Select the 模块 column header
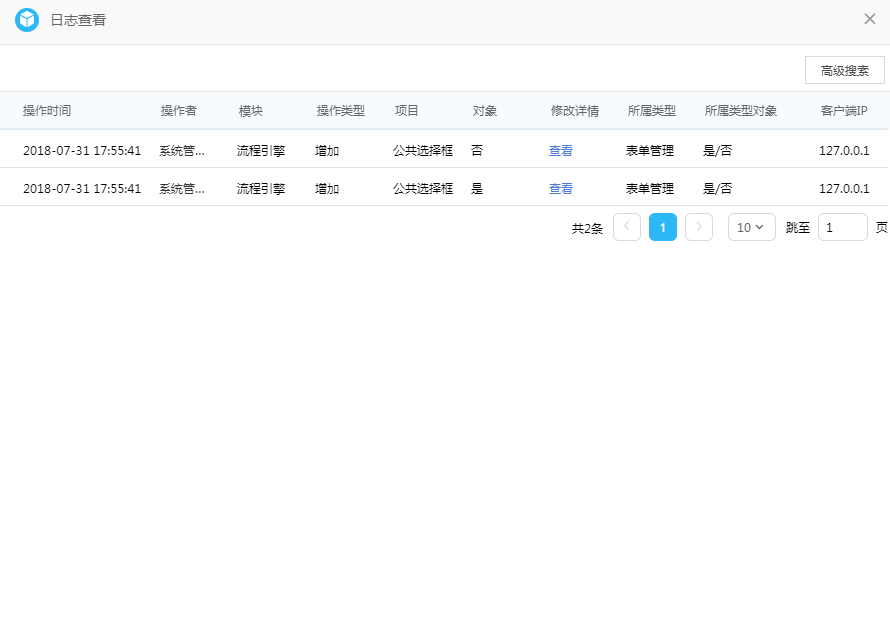The height and width of the screenshot is (640, 890). pos(251,111)
